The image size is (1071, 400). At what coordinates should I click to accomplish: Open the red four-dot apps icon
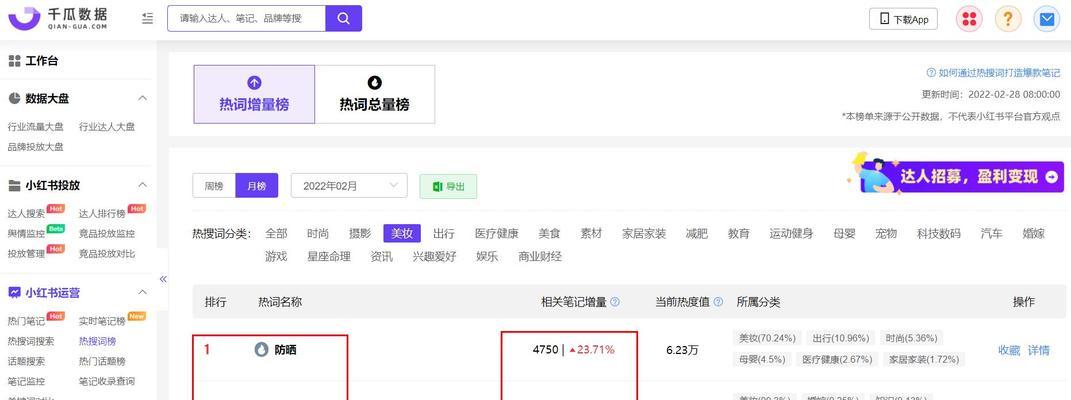tap(969, 19)
